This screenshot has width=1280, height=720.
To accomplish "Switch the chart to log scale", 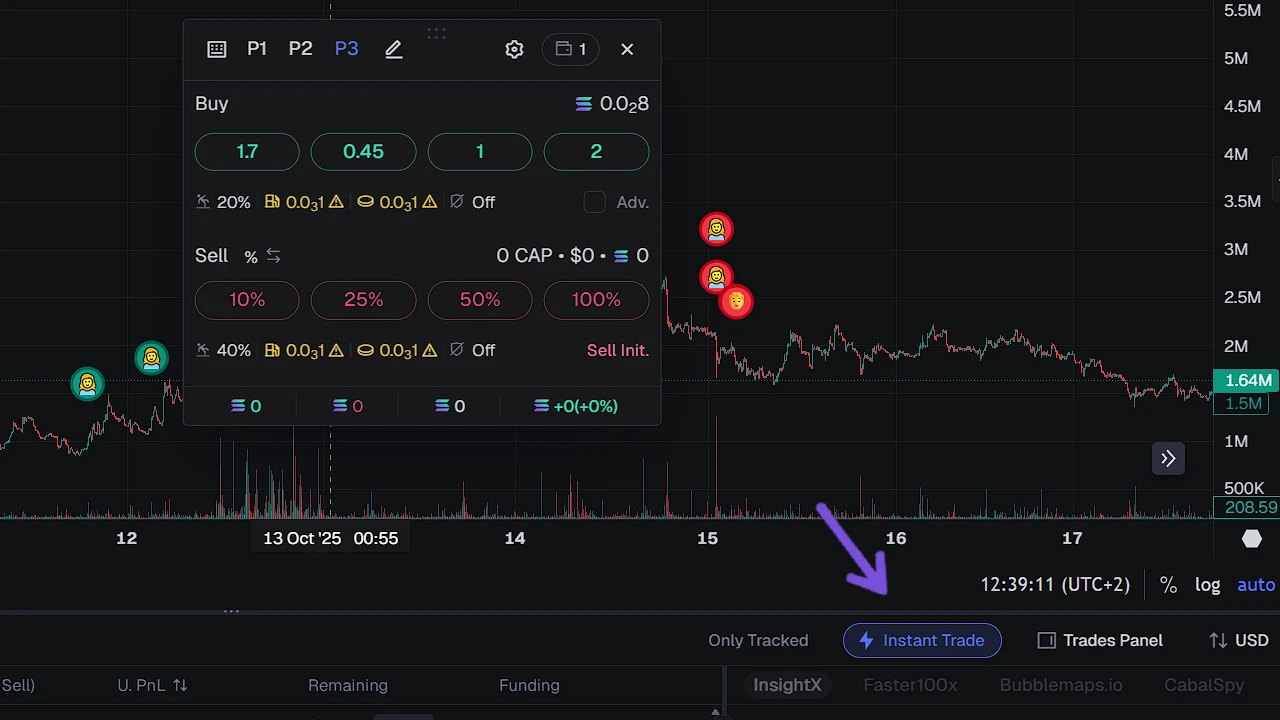I will tap(1207, 584).
